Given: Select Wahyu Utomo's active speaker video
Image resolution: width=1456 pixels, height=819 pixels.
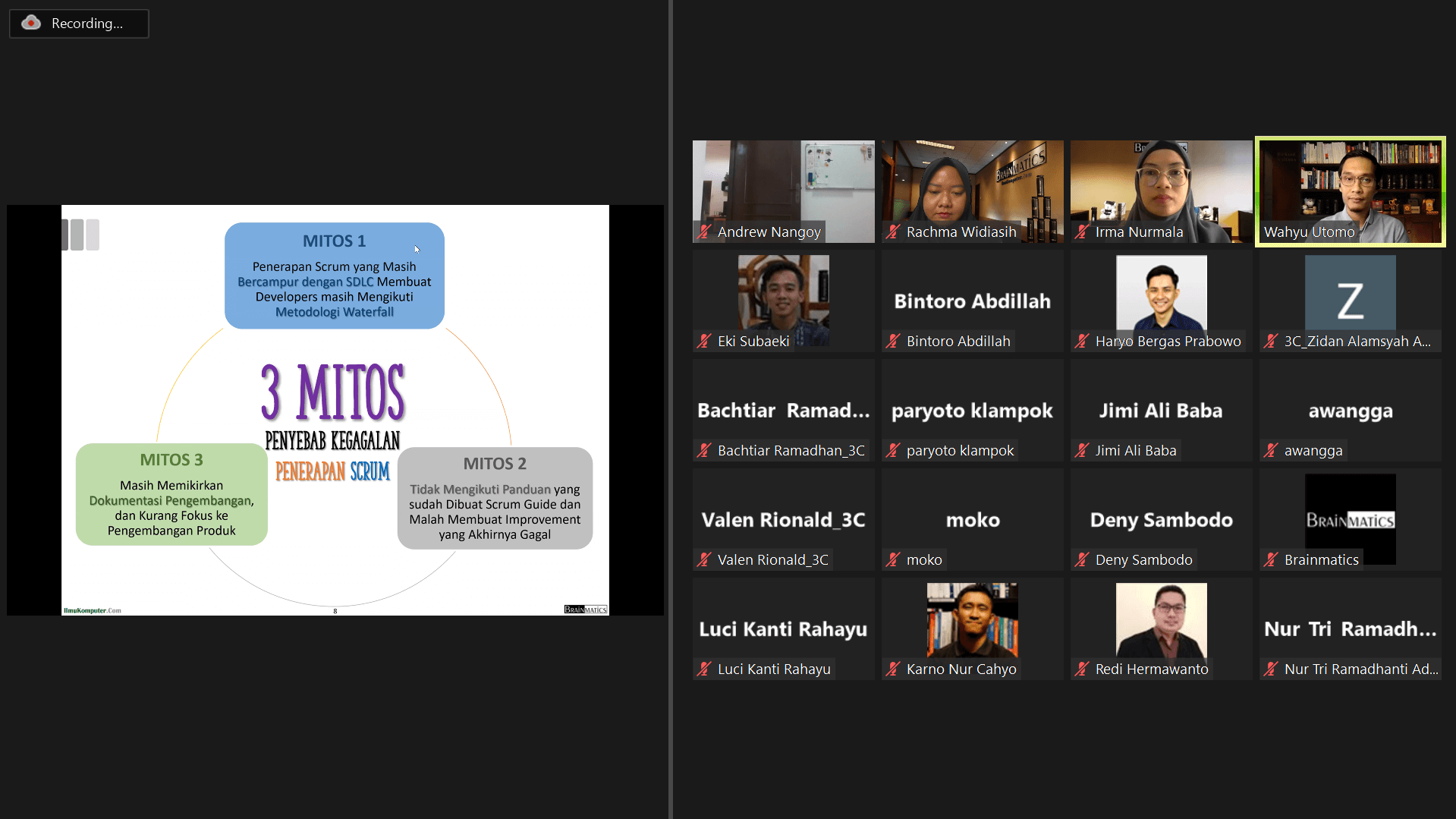Looking at the screenshot, I should coord(1350,190).
